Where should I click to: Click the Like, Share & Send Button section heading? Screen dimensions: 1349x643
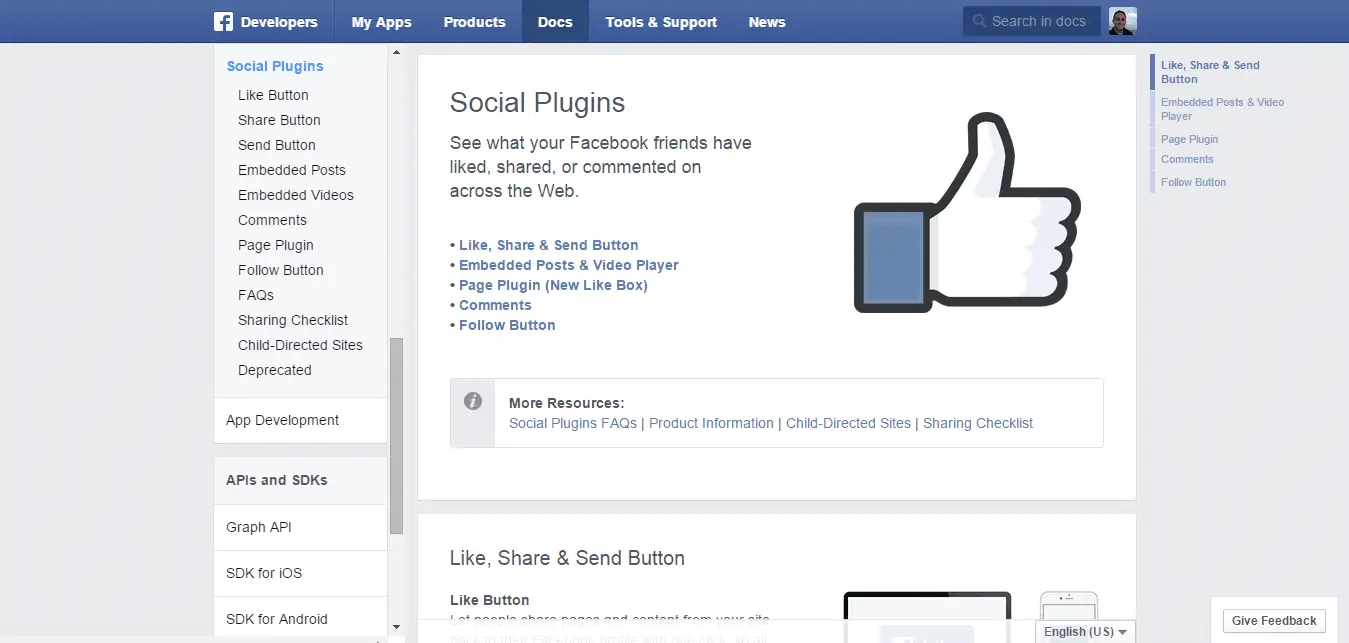[x=567, y=558]
